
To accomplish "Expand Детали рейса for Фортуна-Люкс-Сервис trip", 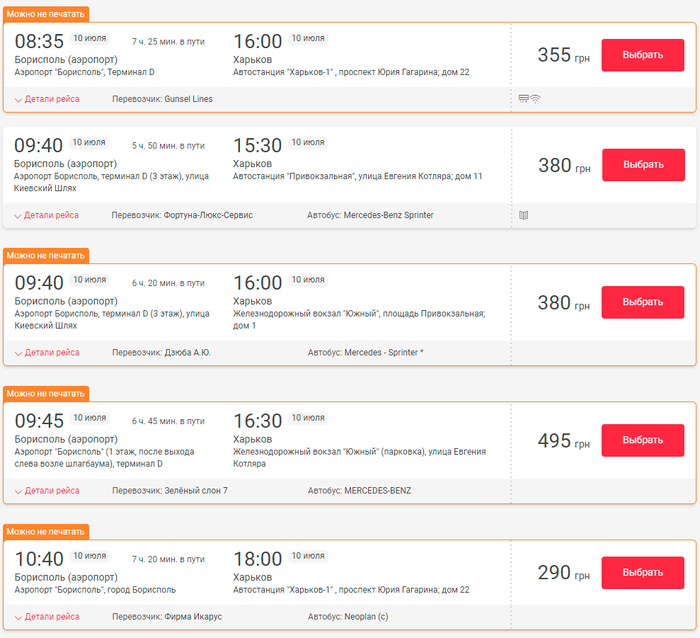I will click(x=47, y=215).
